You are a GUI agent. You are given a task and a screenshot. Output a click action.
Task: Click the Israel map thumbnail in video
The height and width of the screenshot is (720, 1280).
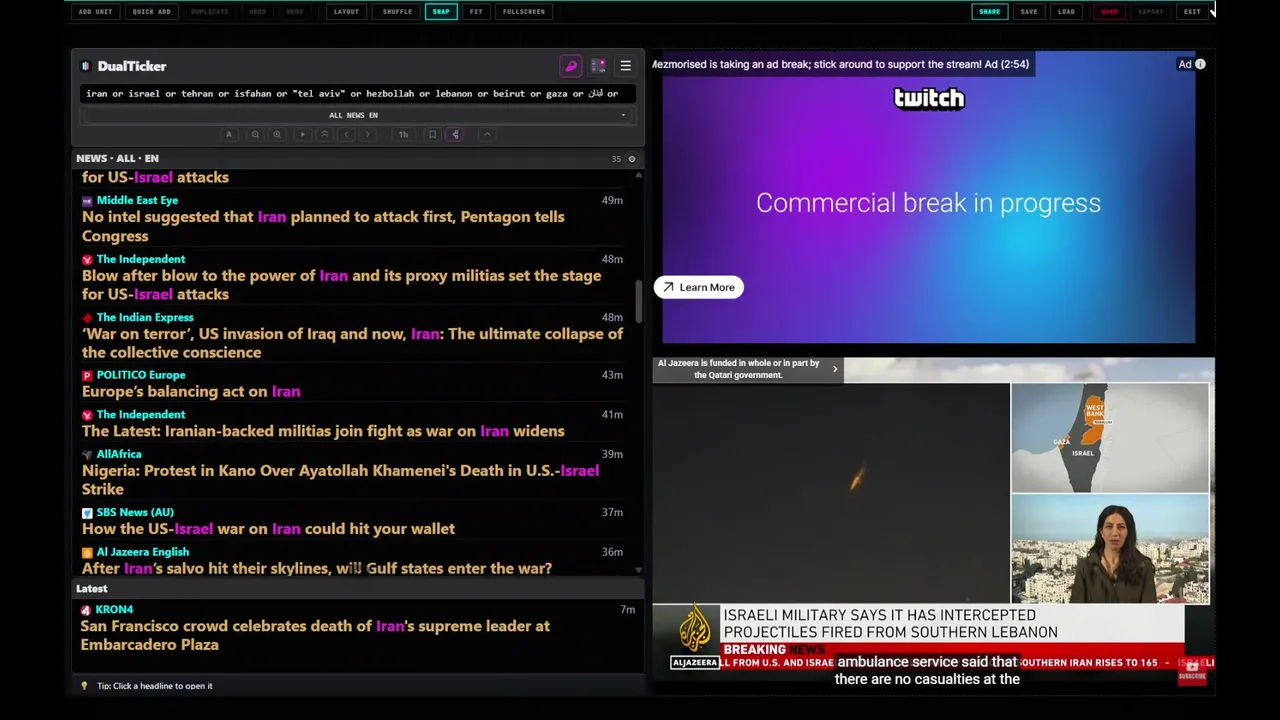pos(1109,438)
